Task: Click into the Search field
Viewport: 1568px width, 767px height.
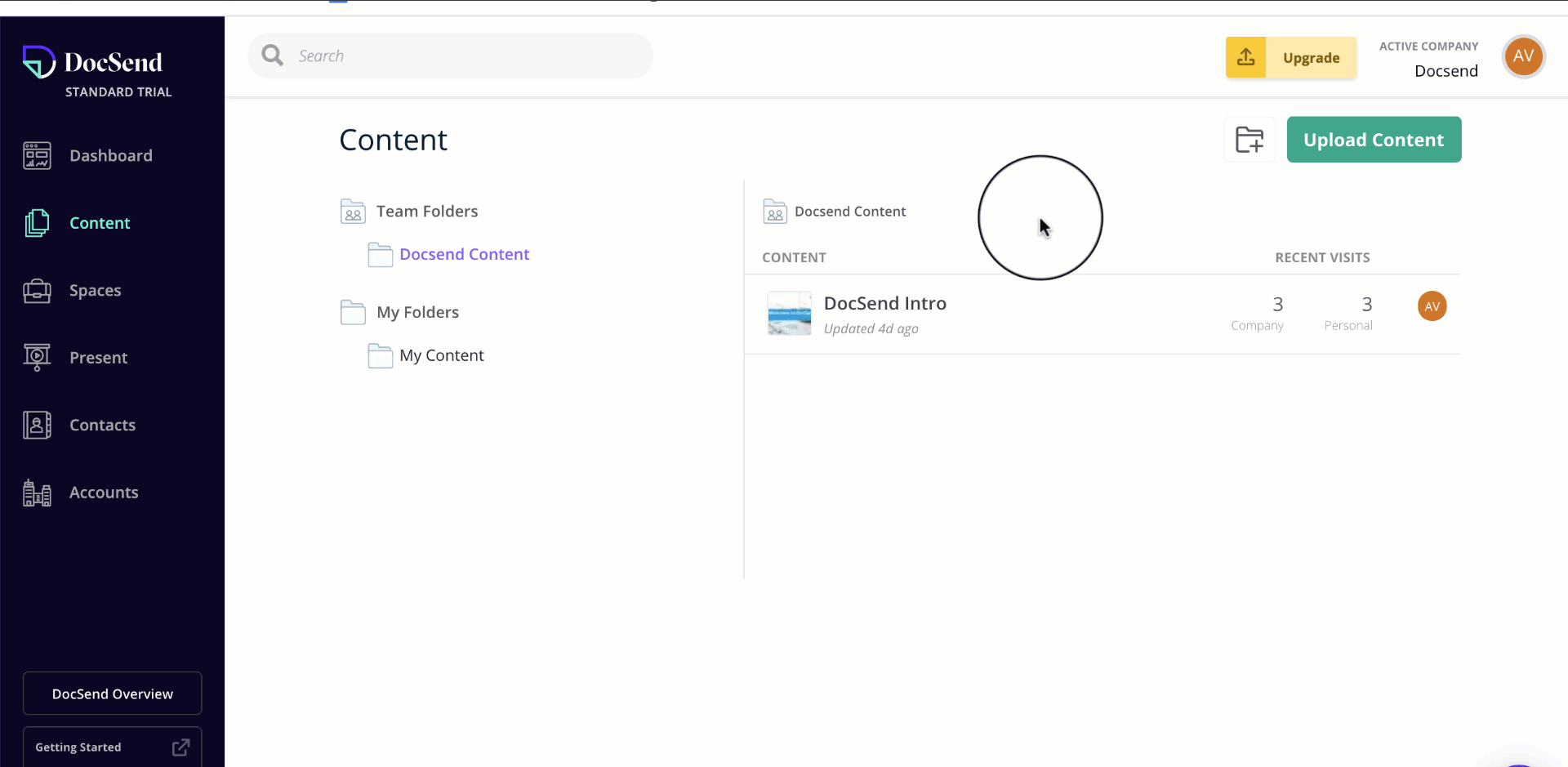Action: (x=450, y=56)
